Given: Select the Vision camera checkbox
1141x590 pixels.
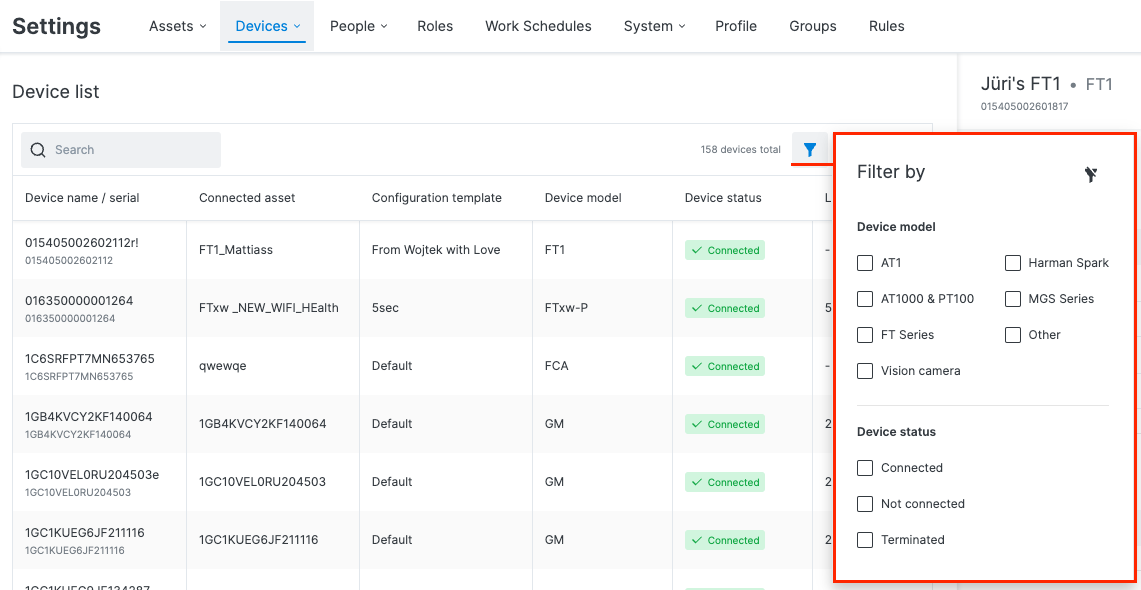Looking at the screenshot, I should 865,371.
